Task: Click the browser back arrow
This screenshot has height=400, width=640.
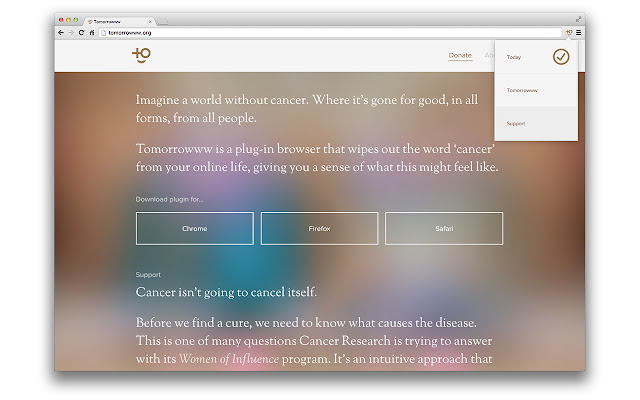Action: pyautogui.click(x=61, y=33)
